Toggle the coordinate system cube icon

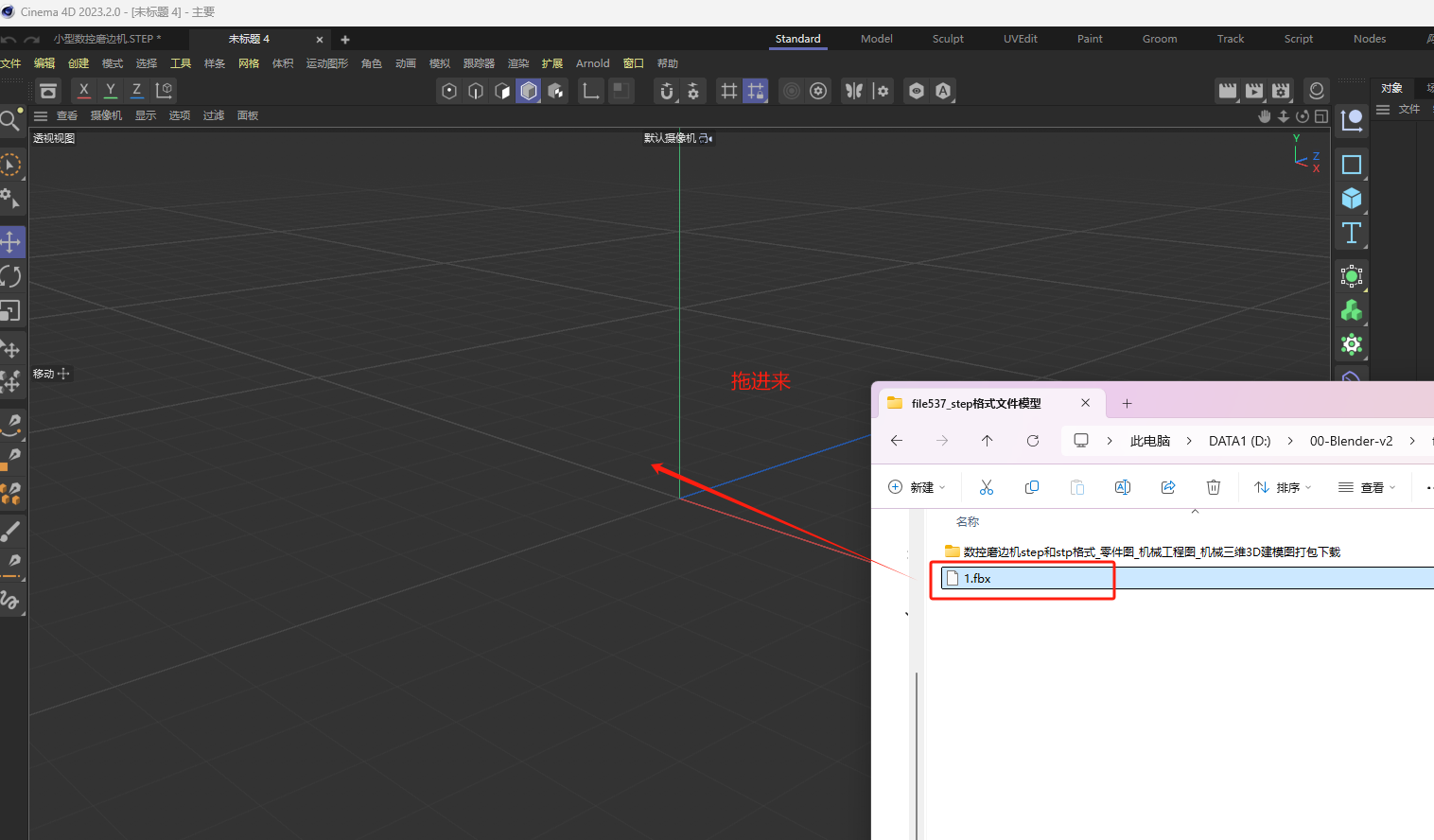click(x=164, y=90)
